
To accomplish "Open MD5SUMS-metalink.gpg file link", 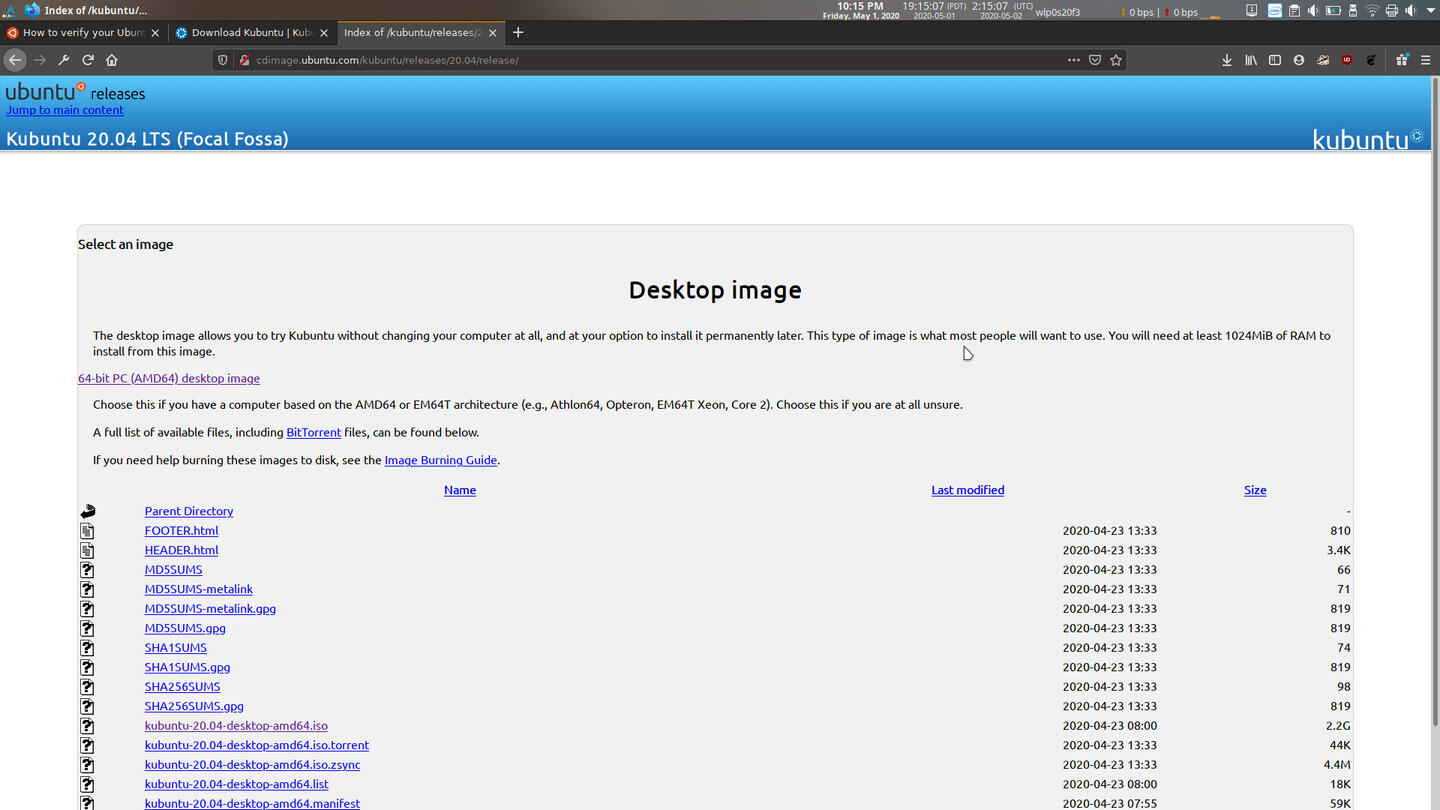I will 210,609.
